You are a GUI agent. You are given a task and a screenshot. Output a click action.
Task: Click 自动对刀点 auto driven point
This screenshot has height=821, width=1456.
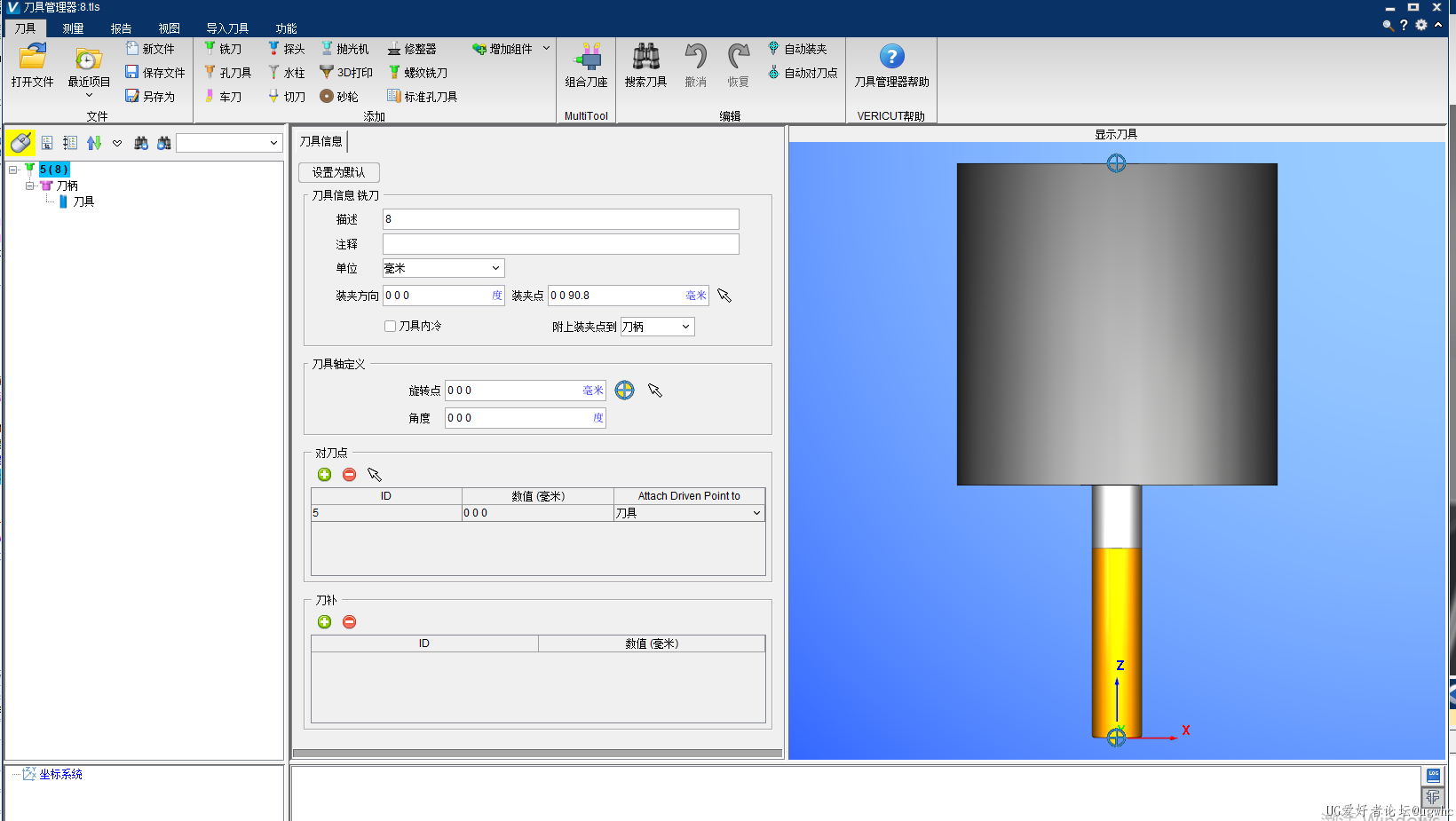[803, 73]
